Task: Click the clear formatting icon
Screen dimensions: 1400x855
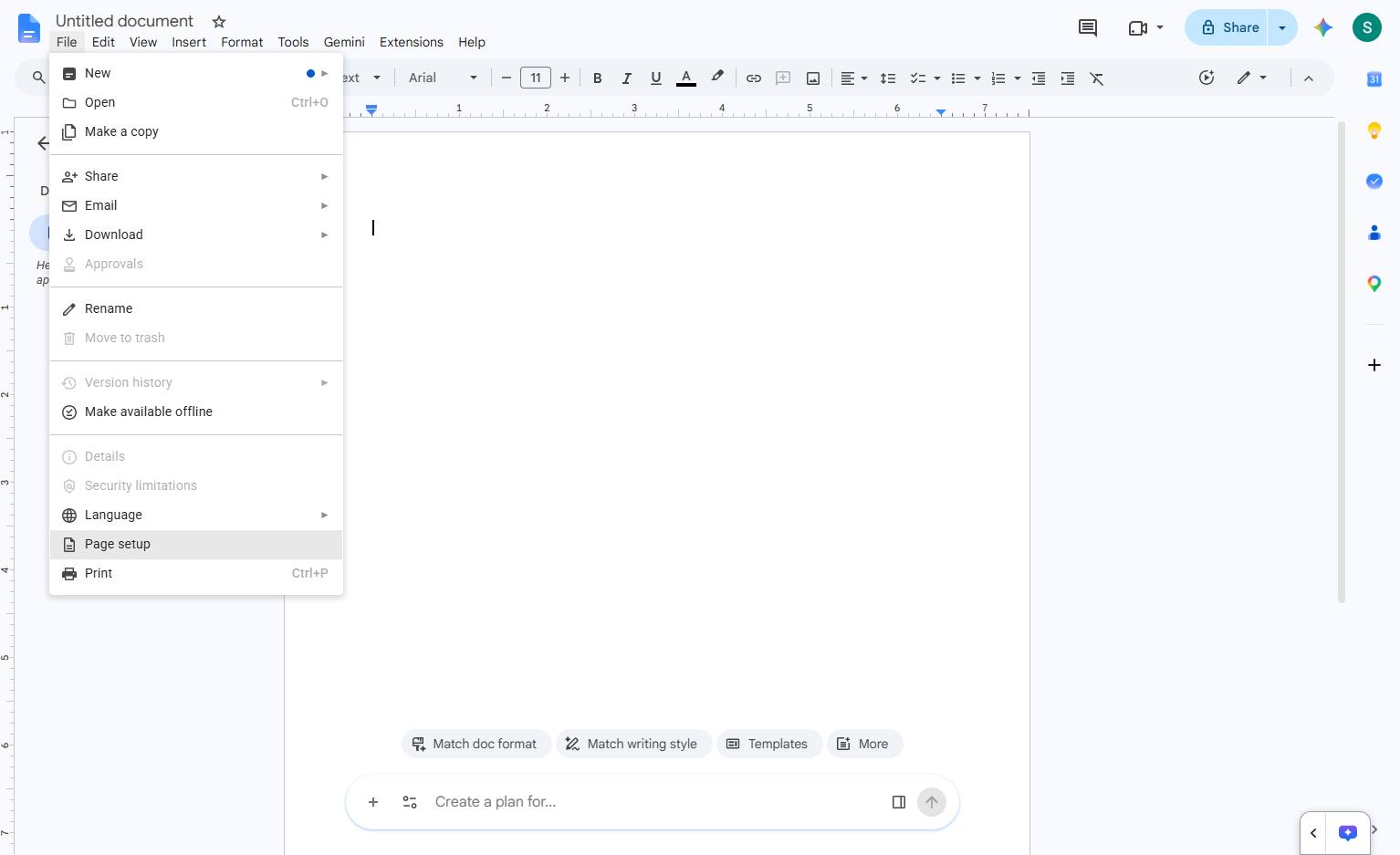Action: pos(1097,78)
